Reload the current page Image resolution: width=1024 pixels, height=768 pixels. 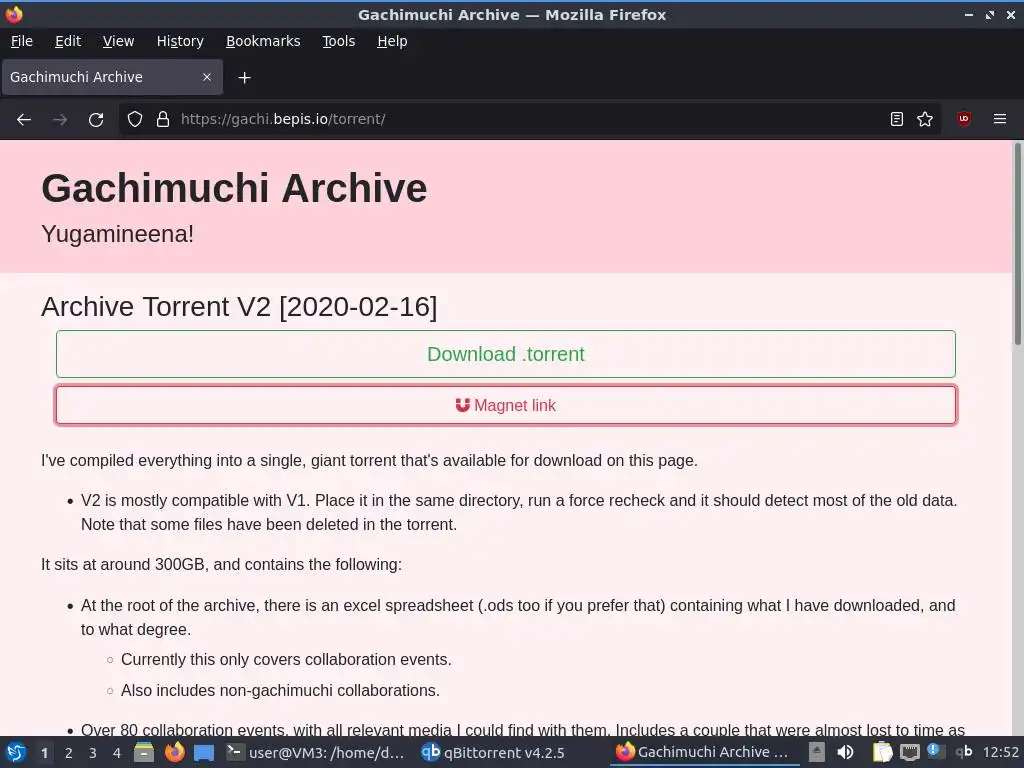[96, 120]
